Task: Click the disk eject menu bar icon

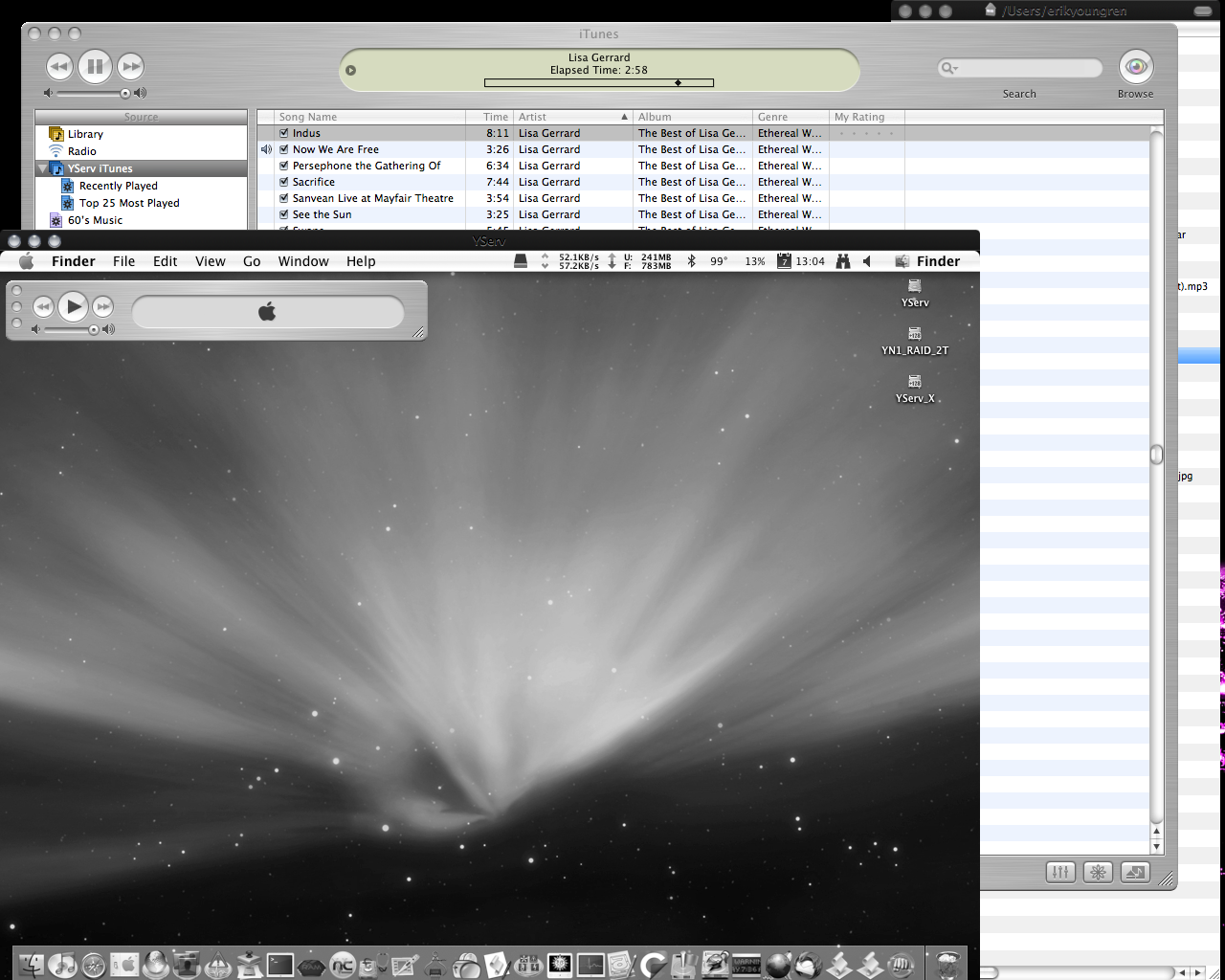Action: (521, 260)
